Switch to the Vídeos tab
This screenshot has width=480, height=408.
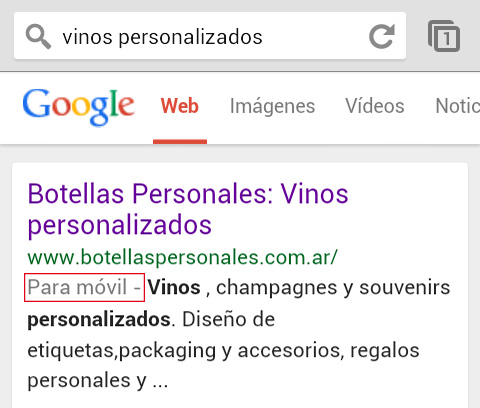[375, 106]
